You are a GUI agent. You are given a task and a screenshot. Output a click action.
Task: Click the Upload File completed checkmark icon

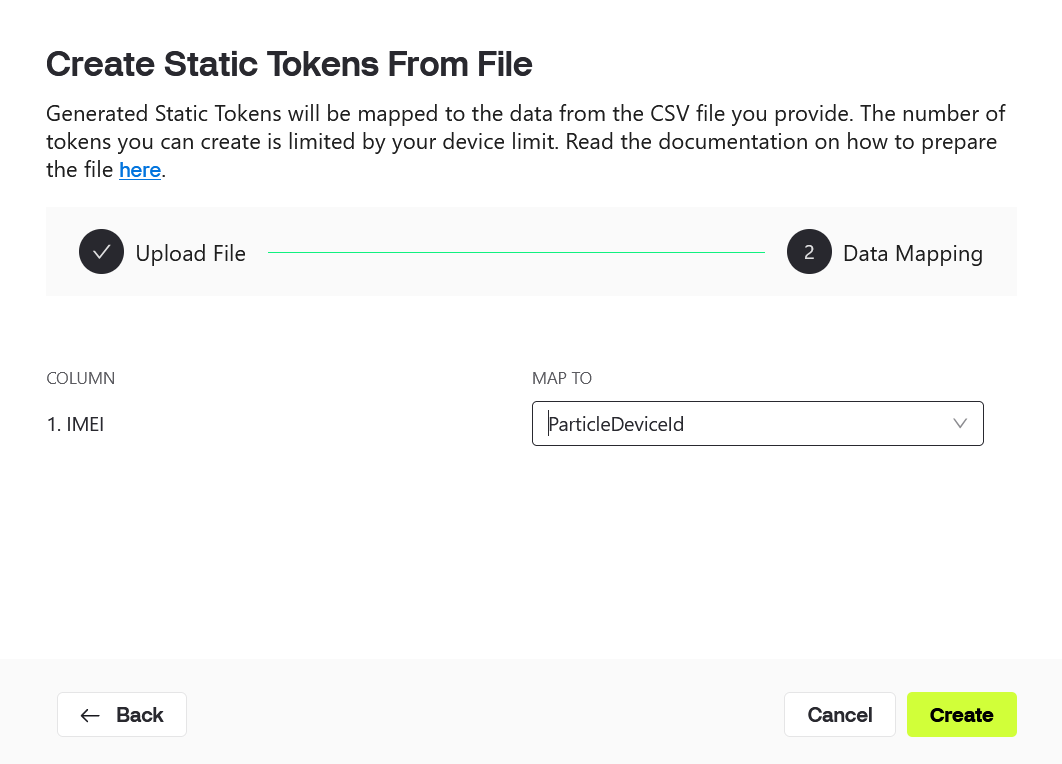coord(102,252)
